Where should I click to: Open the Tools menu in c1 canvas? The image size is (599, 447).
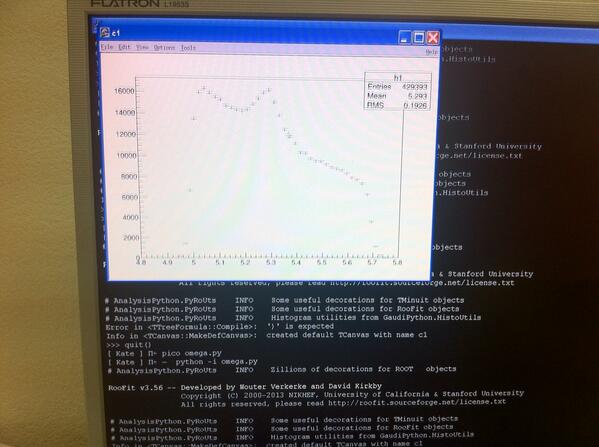click(x=188, y=48)
